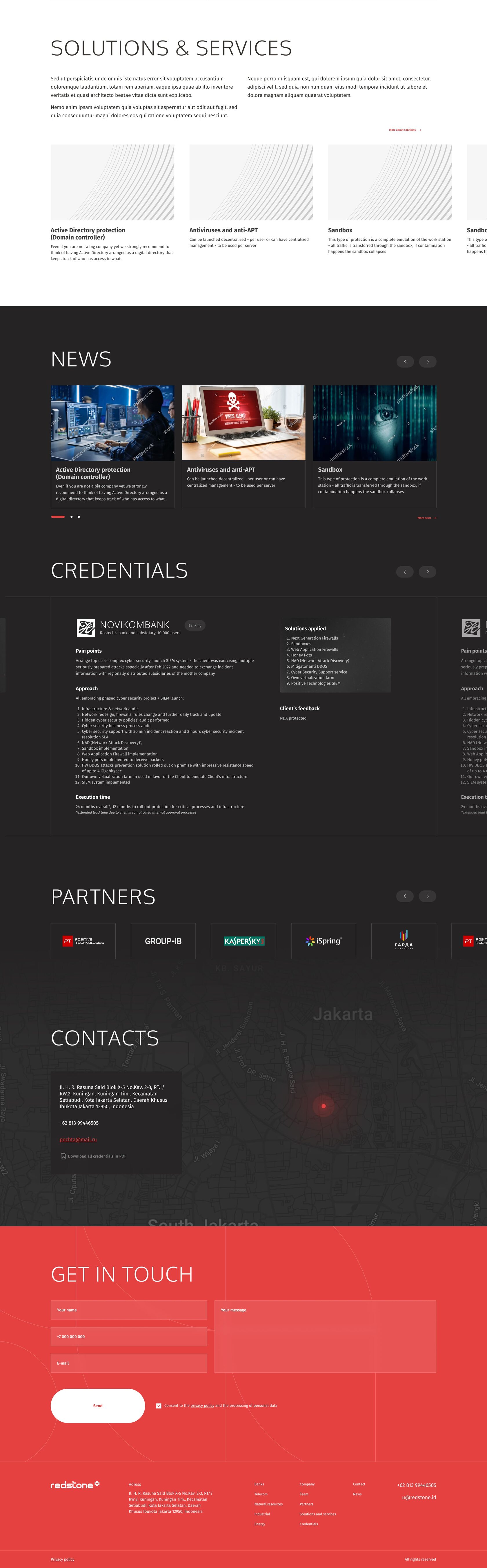Jump to the third news pagination dot
The height and width of the screenshot is (1568, 487).
(x=79, y=517)
